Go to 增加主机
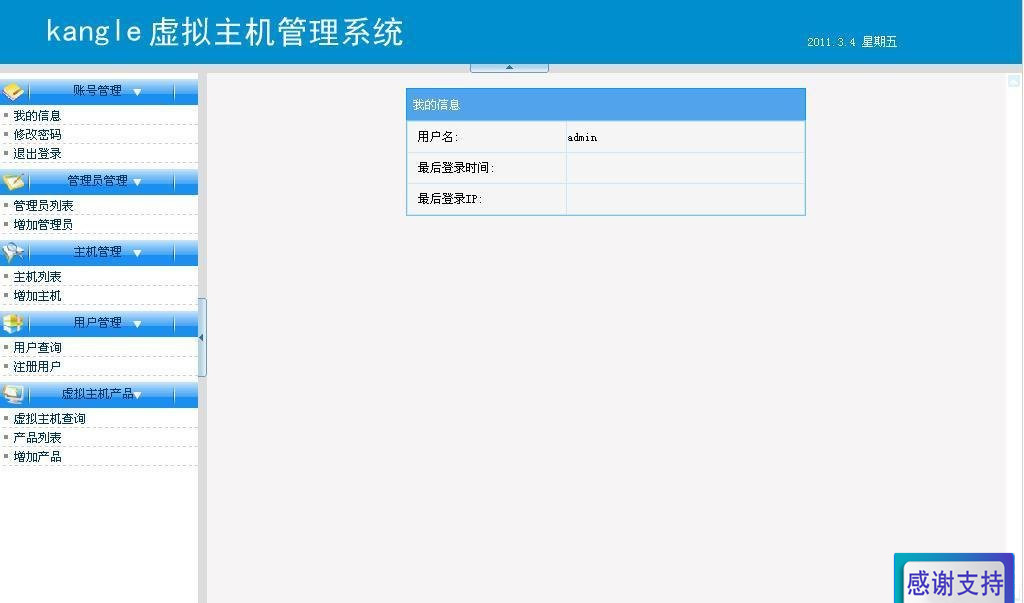This screenshot has width=1024, height=603. 37,296
